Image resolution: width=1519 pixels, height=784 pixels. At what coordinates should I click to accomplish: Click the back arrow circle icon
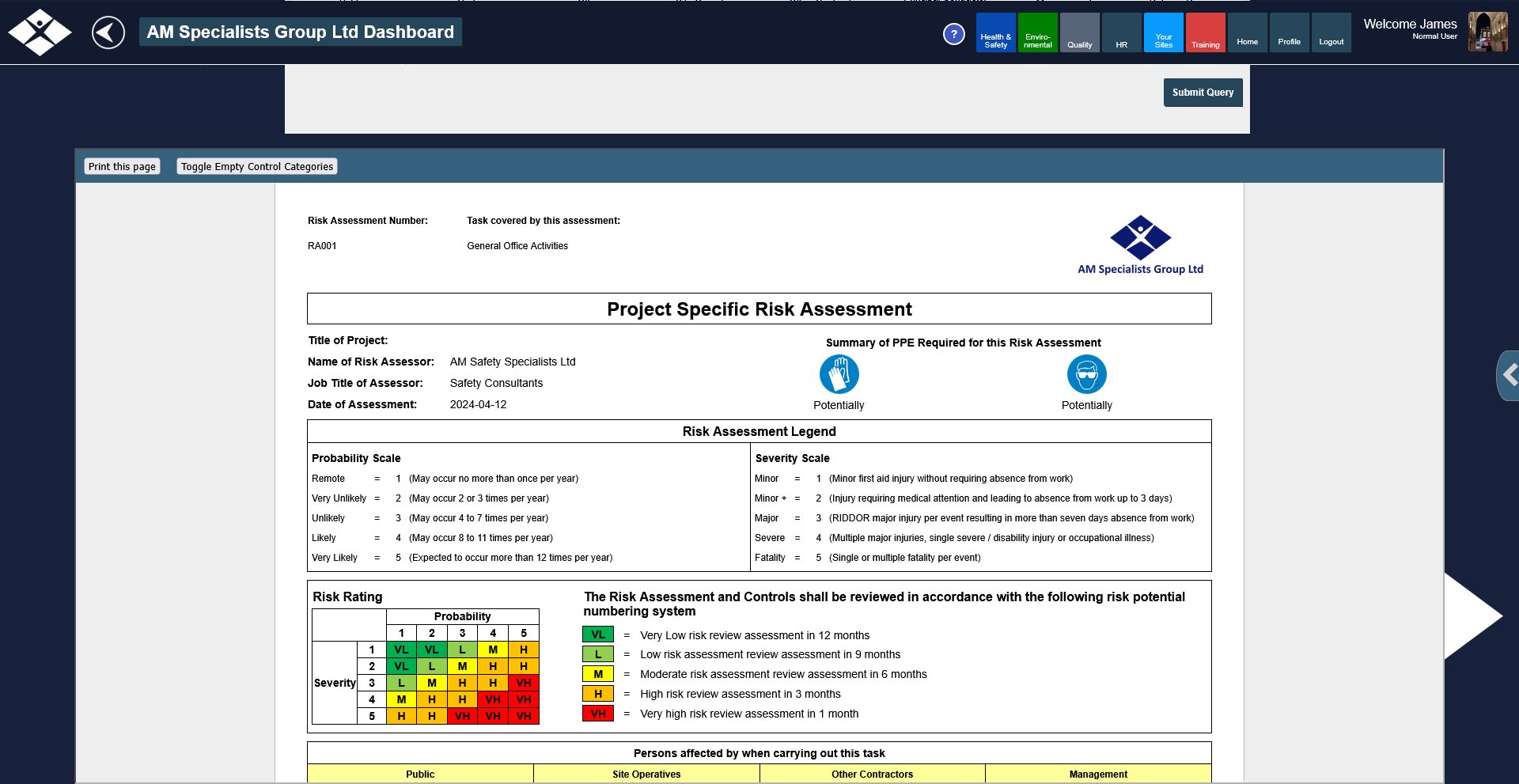coord(108,32)
